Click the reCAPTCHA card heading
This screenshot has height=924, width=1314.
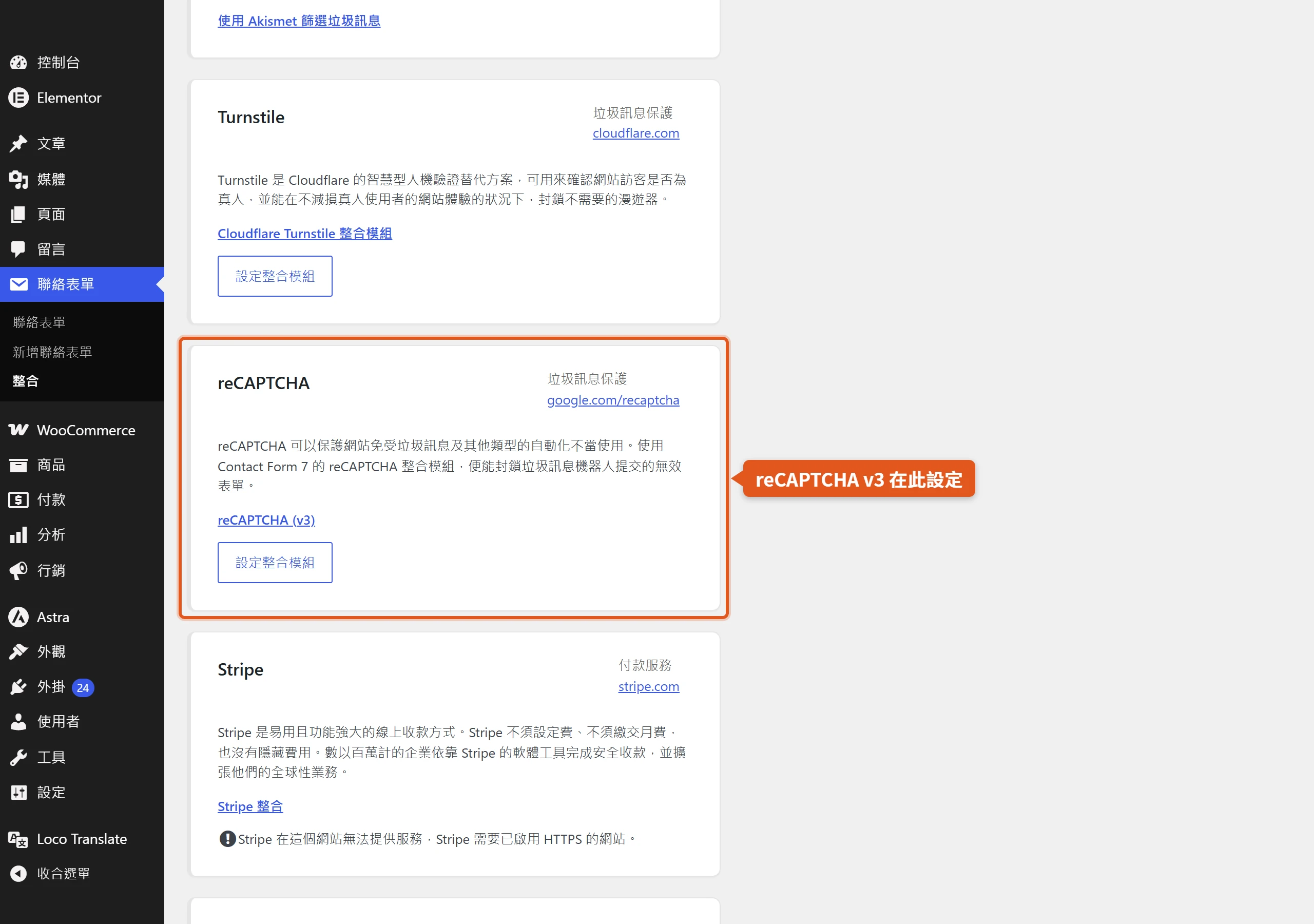[263, 383]
